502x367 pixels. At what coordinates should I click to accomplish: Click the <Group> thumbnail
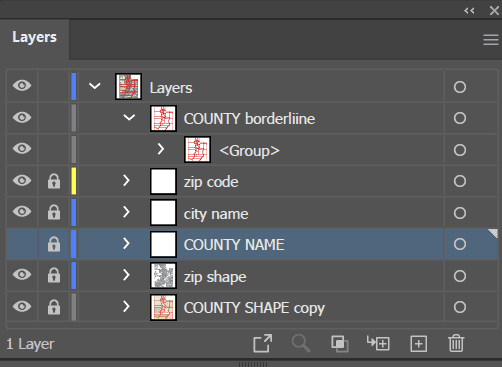click(x=197, y=149)
